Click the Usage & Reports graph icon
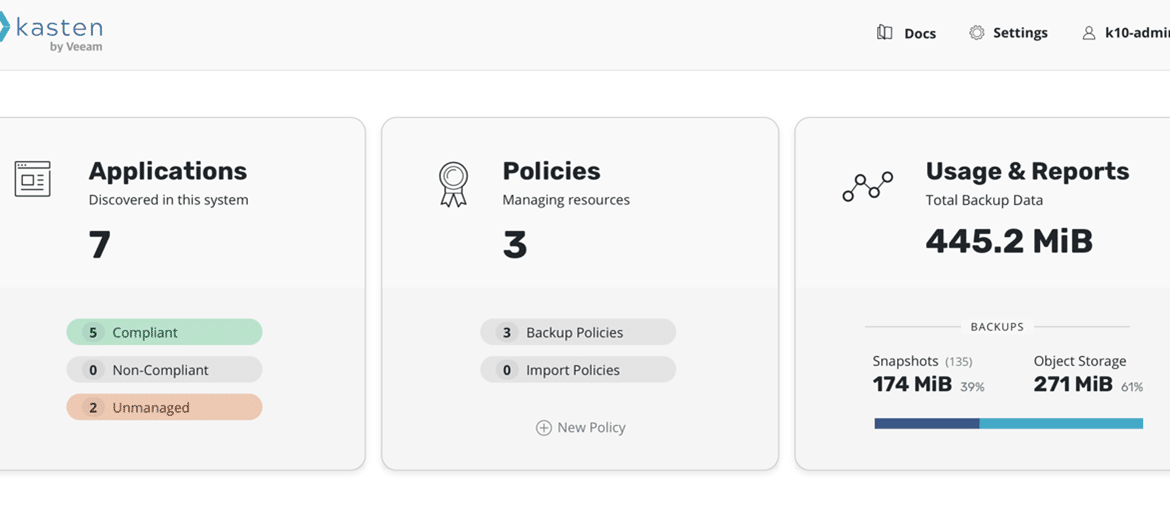The height and width of the screenshot is (512, 1170). 867,187
